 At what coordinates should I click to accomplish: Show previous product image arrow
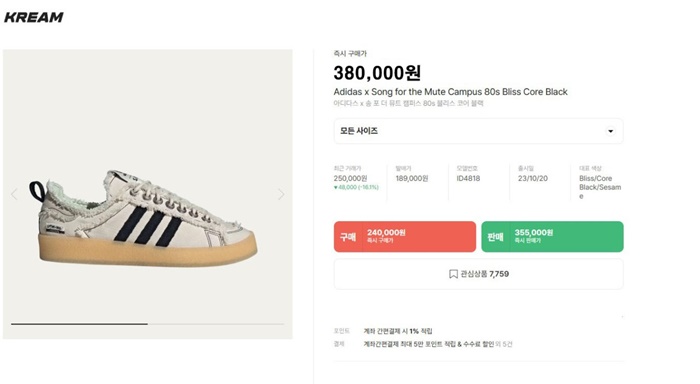click(x=14, y=194)
